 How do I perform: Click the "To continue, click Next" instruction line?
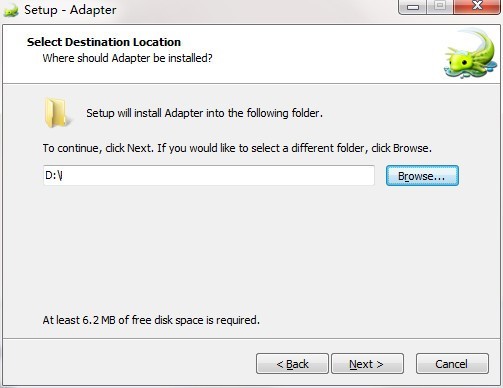[237, 148]
